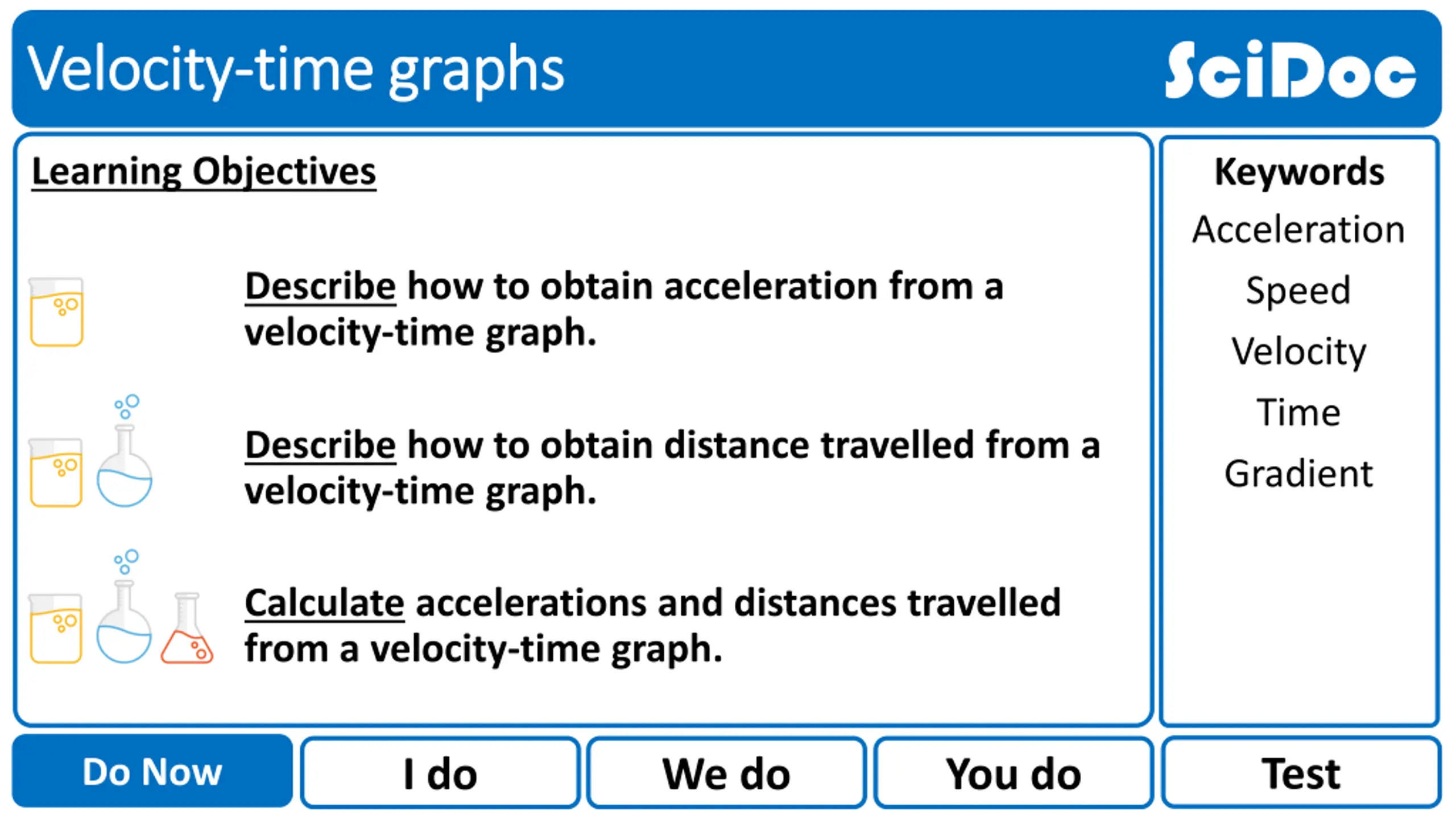Click the yellow beaker beside the first objective
Image resolution: width=1456 pixels, height=819 pixels.
coord(56,312)
